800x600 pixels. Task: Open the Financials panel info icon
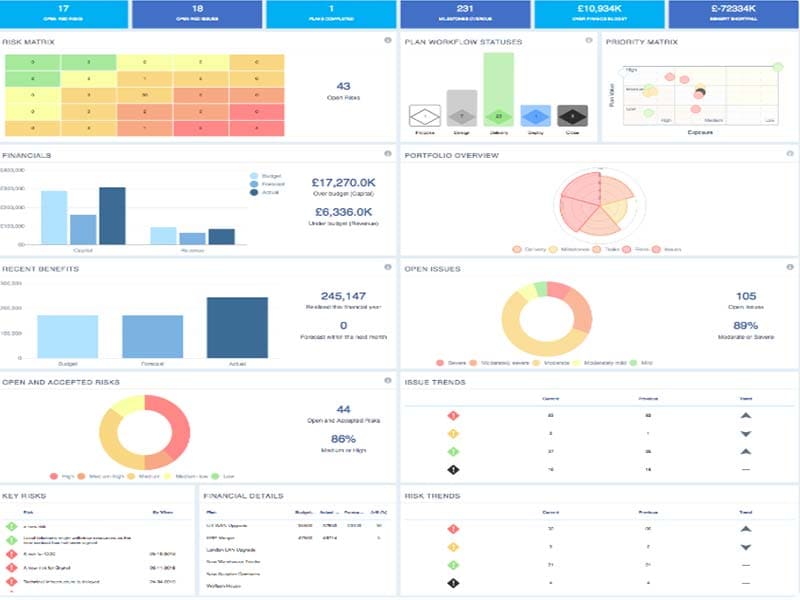(388, 155)
